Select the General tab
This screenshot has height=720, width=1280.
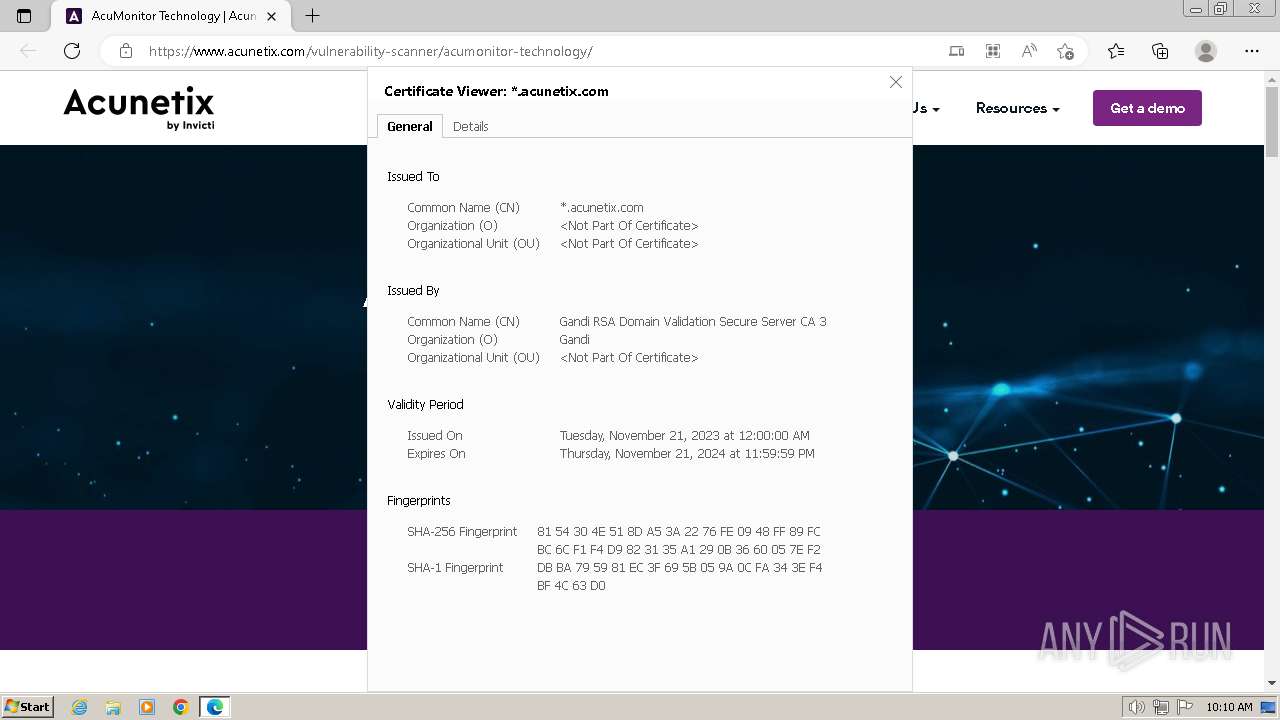click(x=410, y=126)
